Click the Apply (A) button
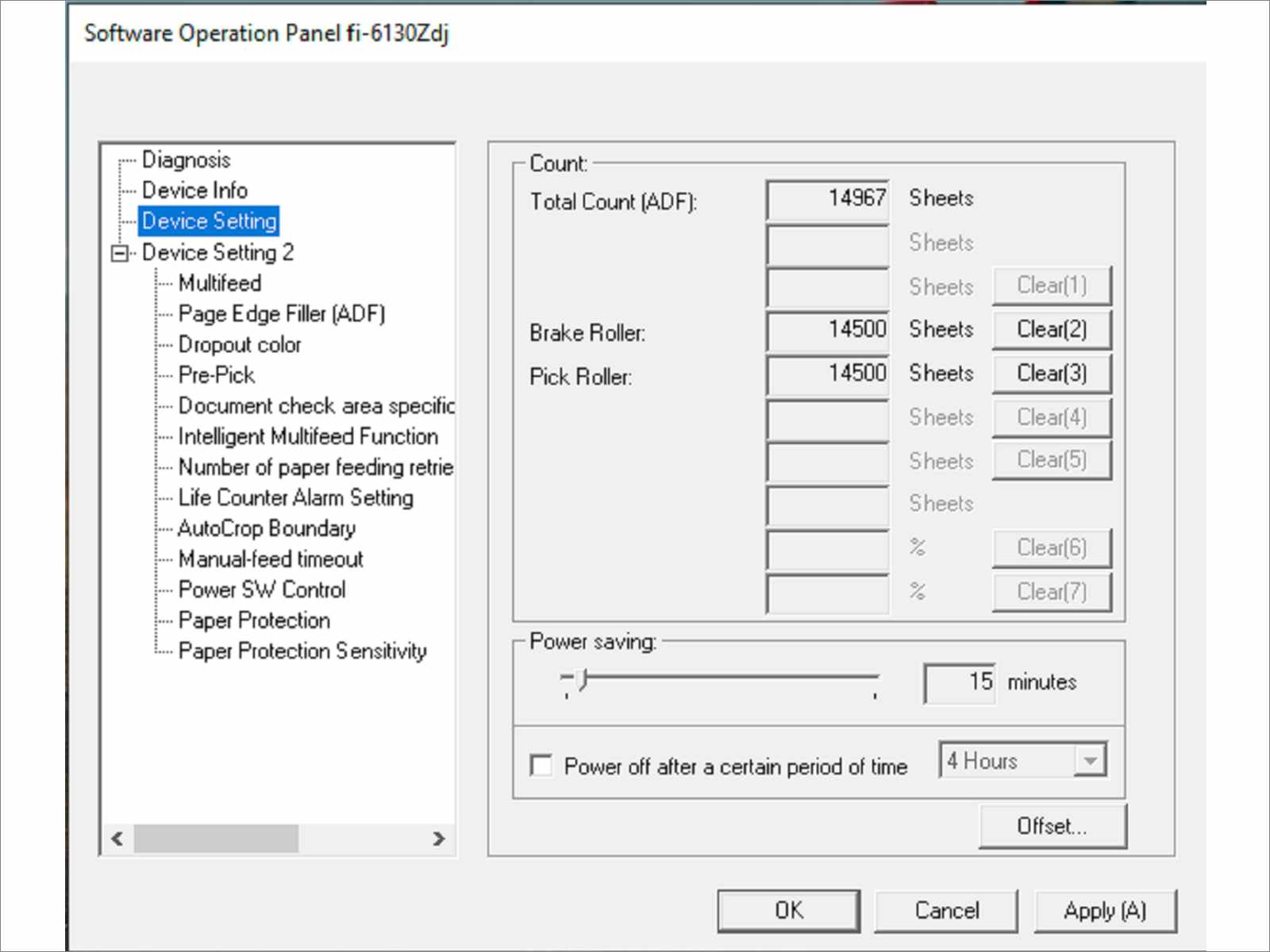The height and width of the screenshot is (952, 1270). point(1105,911)
